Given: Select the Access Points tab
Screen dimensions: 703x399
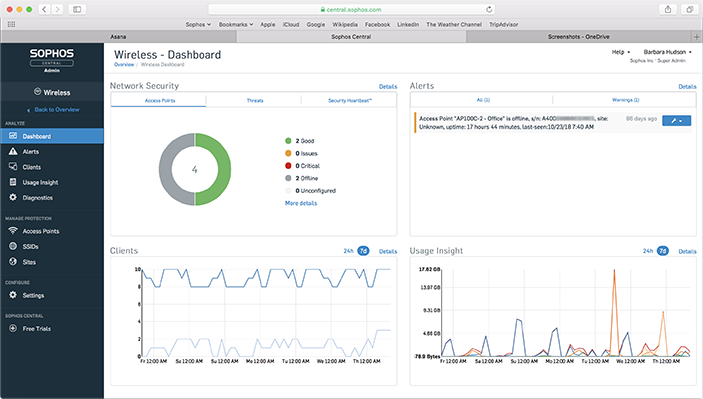Looking at the screenshot, I should [160, 100].
